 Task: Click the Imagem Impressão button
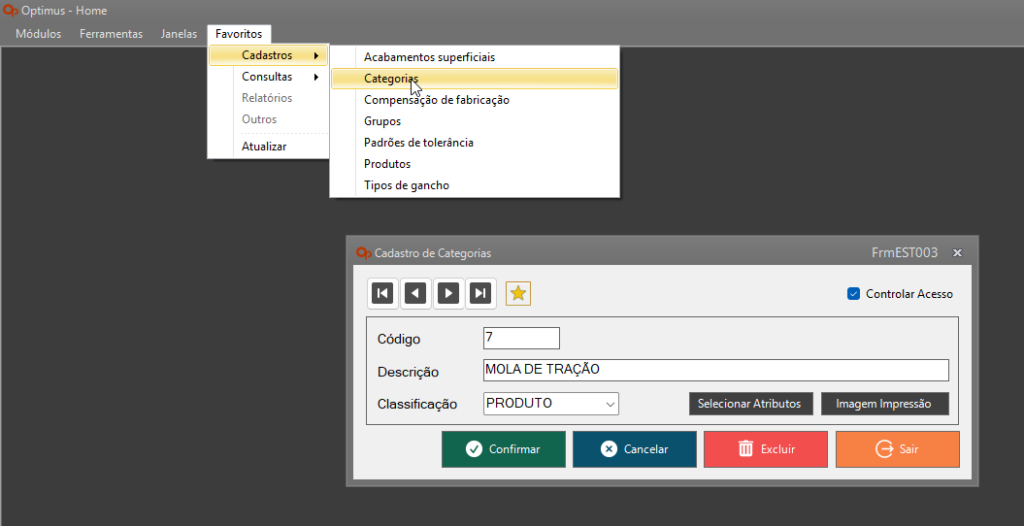(x=884, y=404)
